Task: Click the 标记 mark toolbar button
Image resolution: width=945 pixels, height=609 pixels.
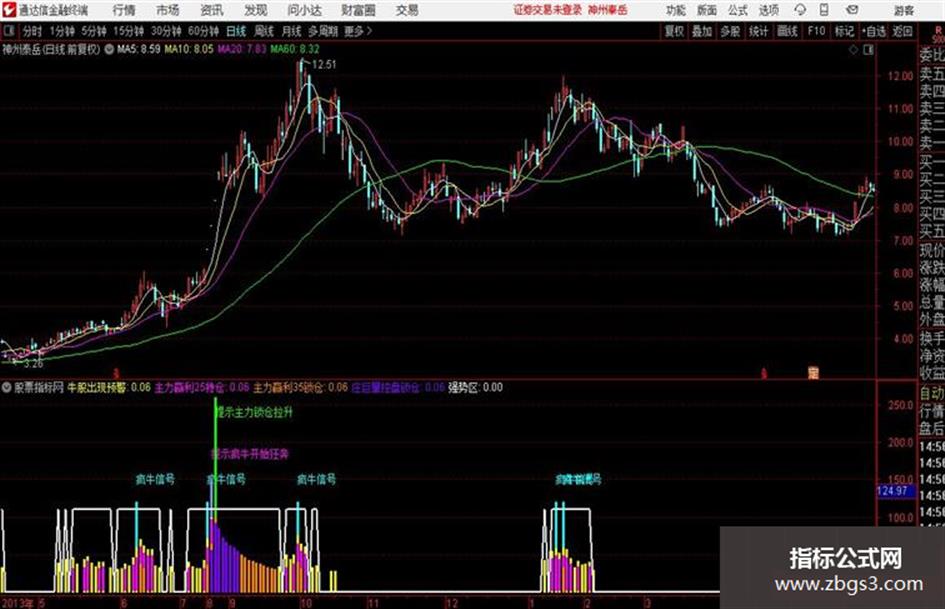Action: coord(844,31)
